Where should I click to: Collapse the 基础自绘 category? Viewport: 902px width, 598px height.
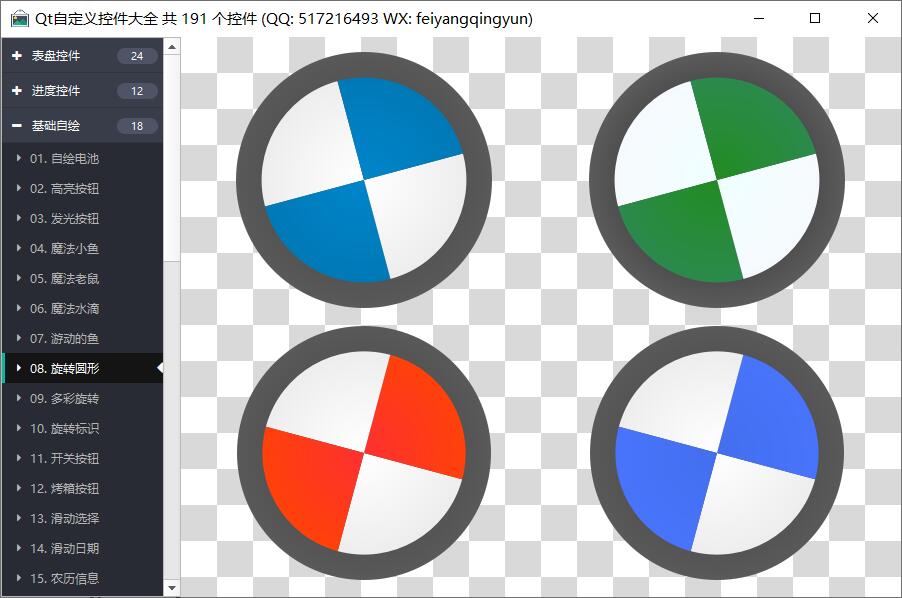coord(56,126)
